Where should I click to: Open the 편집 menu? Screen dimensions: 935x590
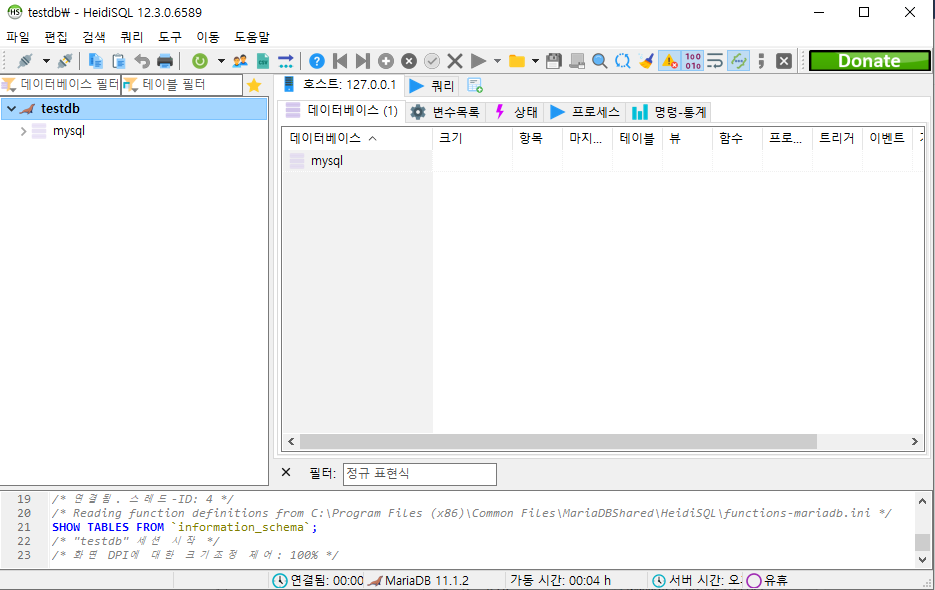[x=56, y=37]
